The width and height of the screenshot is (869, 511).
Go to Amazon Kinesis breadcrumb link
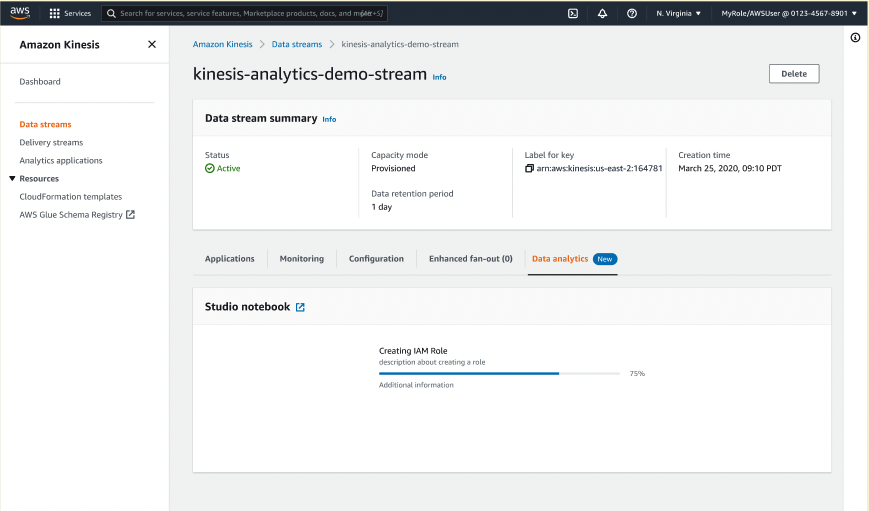[222, 44]
